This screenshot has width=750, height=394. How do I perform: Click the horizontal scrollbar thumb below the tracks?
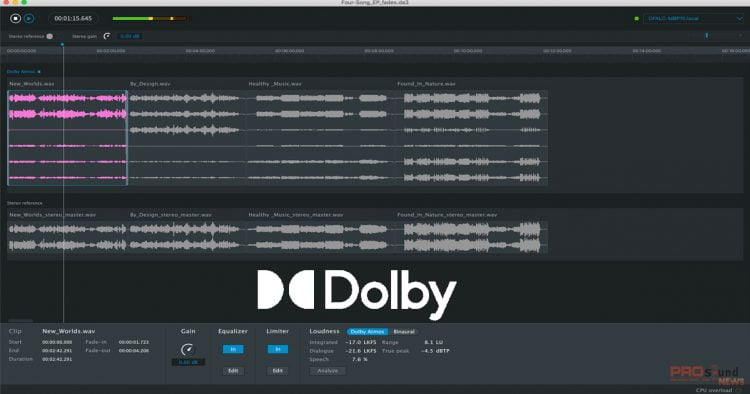point(21,320)
